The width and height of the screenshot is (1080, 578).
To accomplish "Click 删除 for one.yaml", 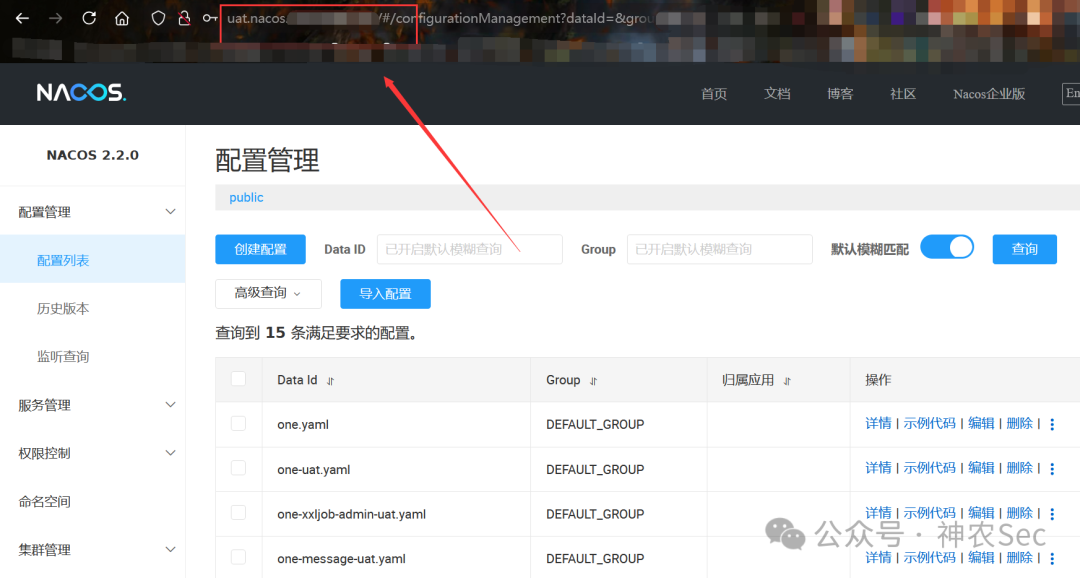I will 1019,424.
